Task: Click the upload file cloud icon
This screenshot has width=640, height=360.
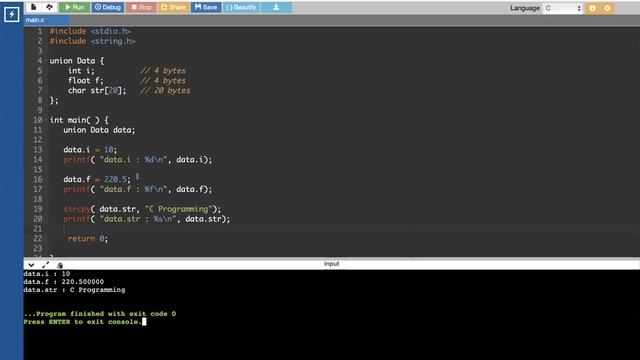Action: click(49, 7)
